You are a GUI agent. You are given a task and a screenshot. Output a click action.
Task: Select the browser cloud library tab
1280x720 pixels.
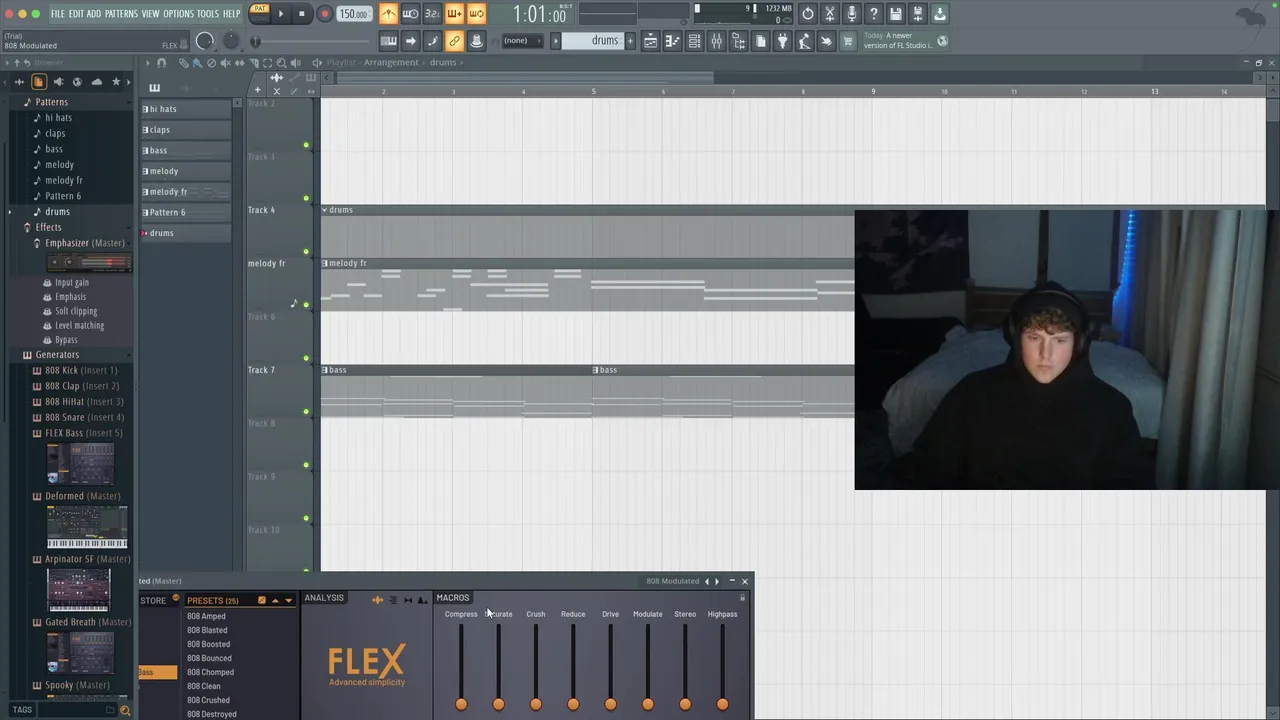point(96,82)
